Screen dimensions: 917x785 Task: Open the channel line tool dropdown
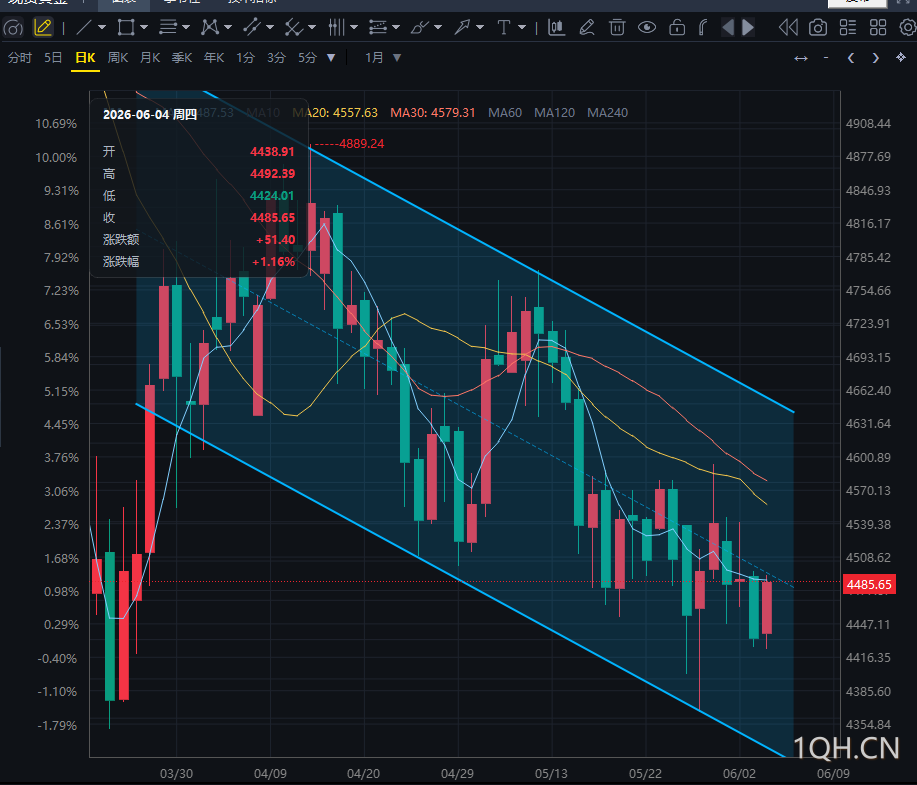(x=270, y=27)
